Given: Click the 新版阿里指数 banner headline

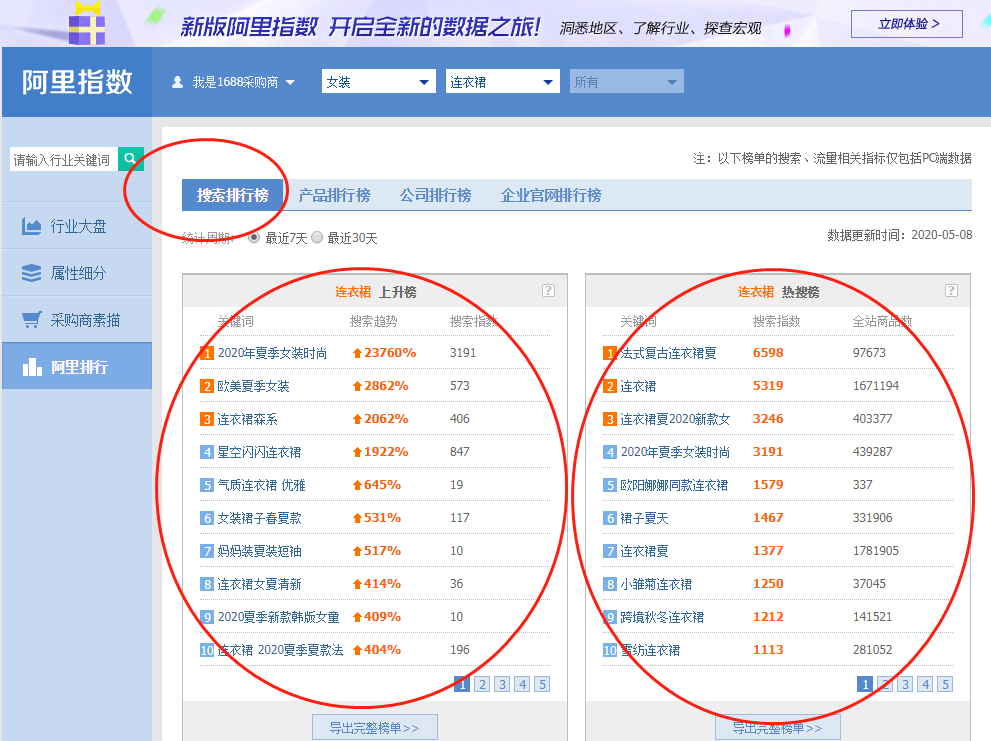Looking at the screenshot, I should (x=360, y=27).
